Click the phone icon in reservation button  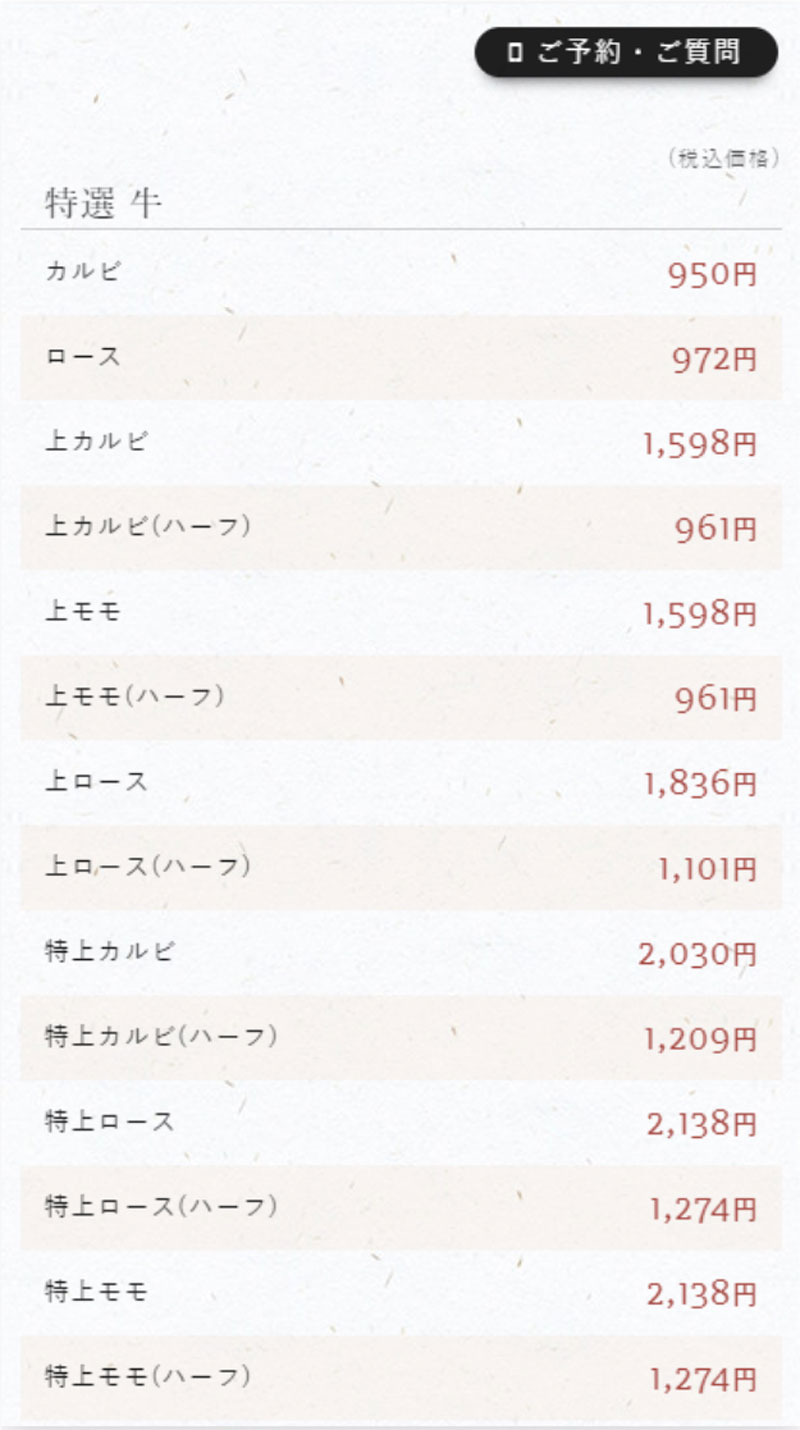[x=515, y=52]
